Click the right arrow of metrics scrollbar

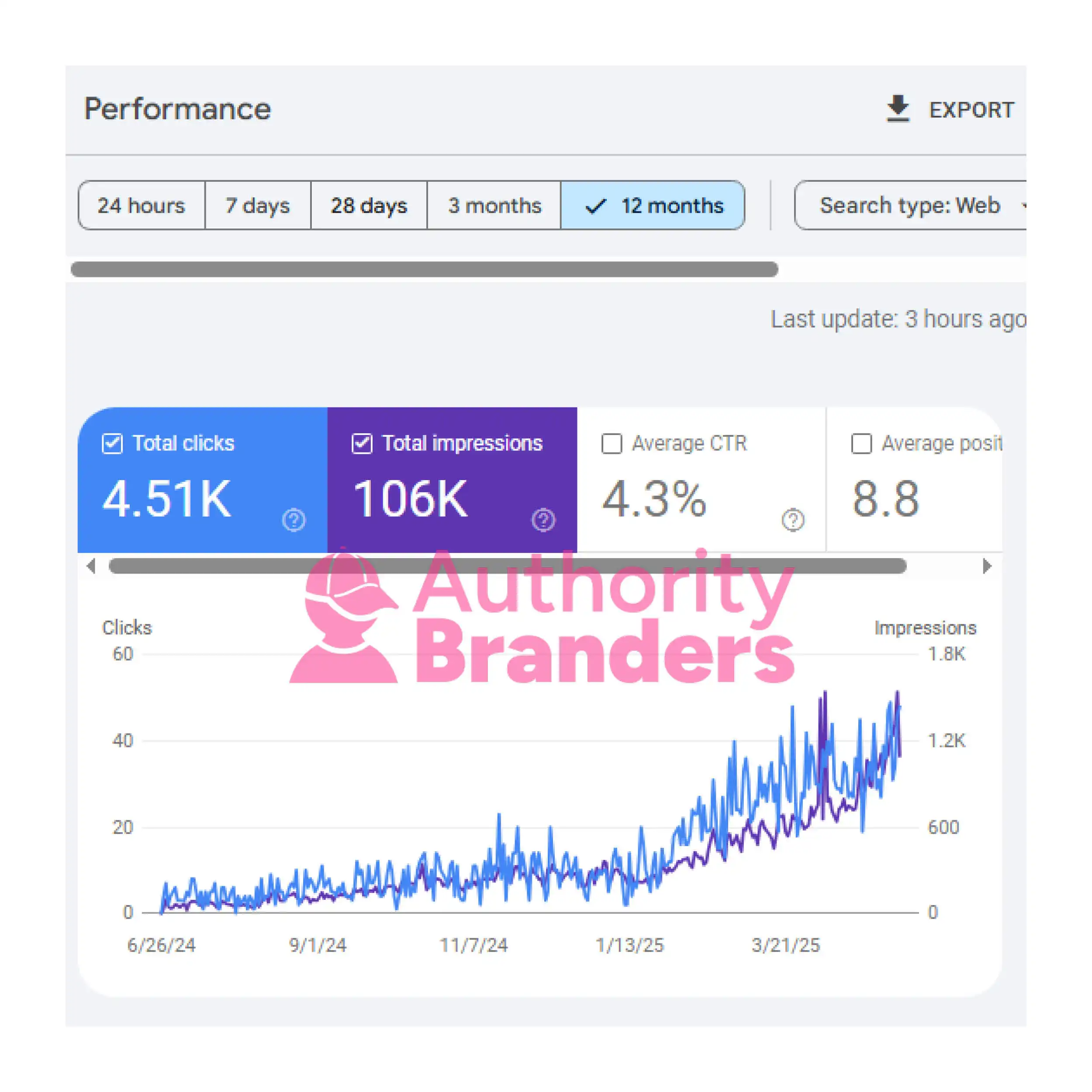pyautogui.click(x=987, y=566)
